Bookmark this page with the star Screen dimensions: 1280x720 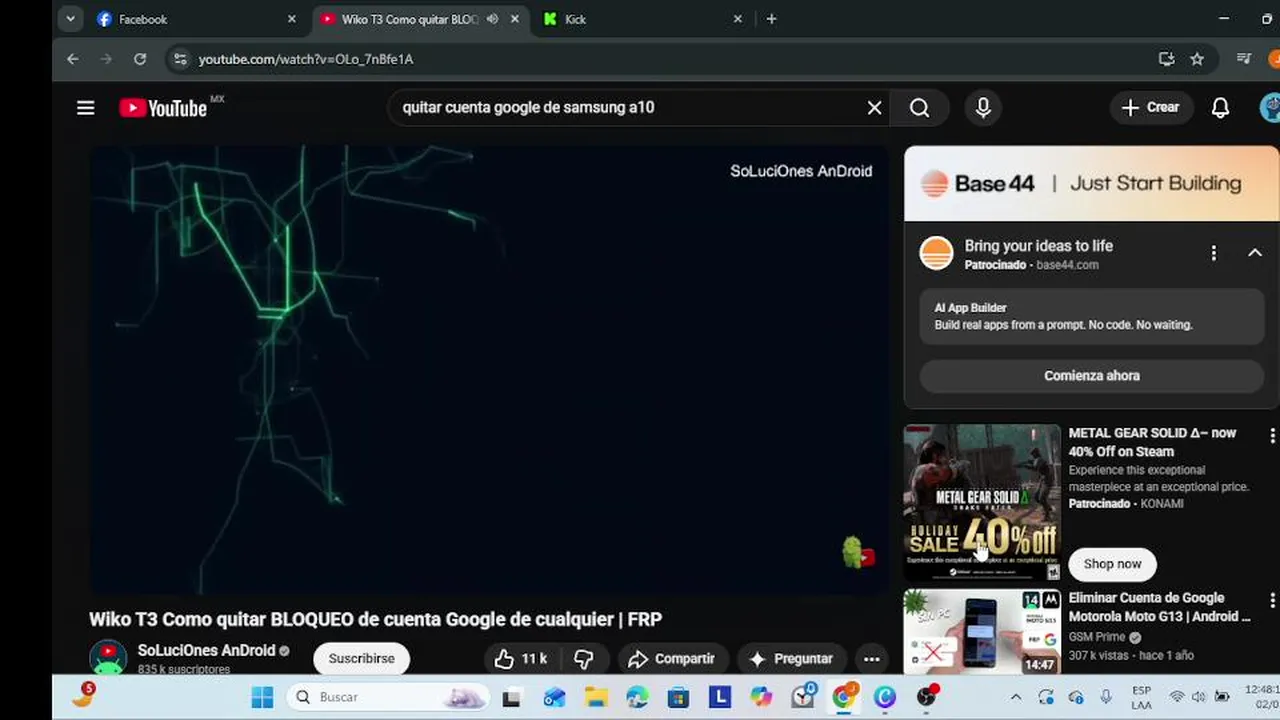pyautogui.click(x=1197, y=59)
